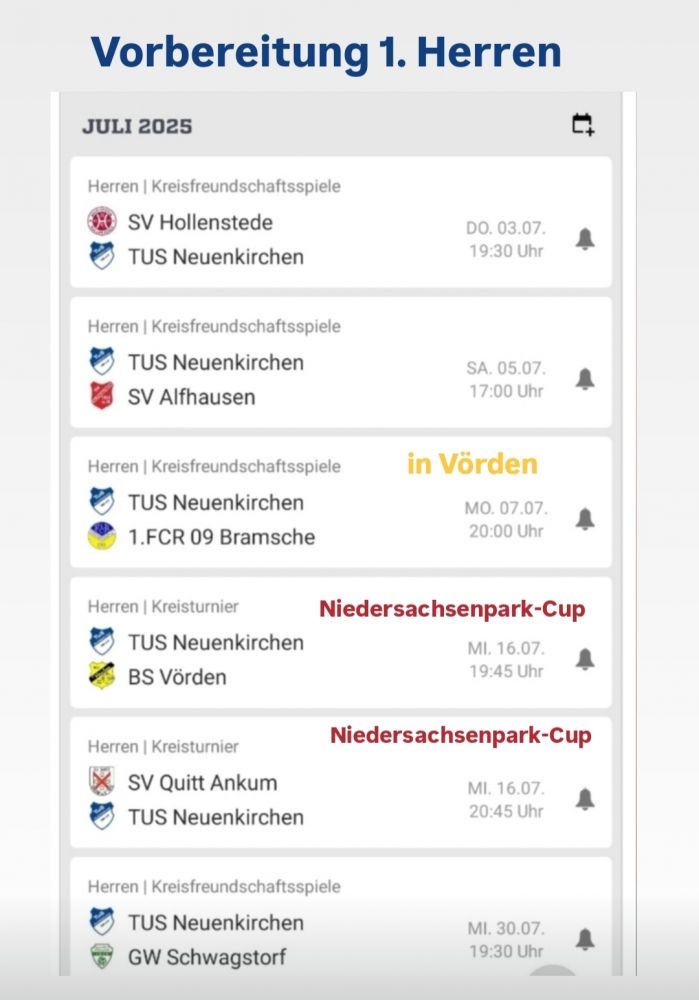Toggle bell for BS Vörden match
Viewport: 699px width, 1000px height.
point(585,659)
